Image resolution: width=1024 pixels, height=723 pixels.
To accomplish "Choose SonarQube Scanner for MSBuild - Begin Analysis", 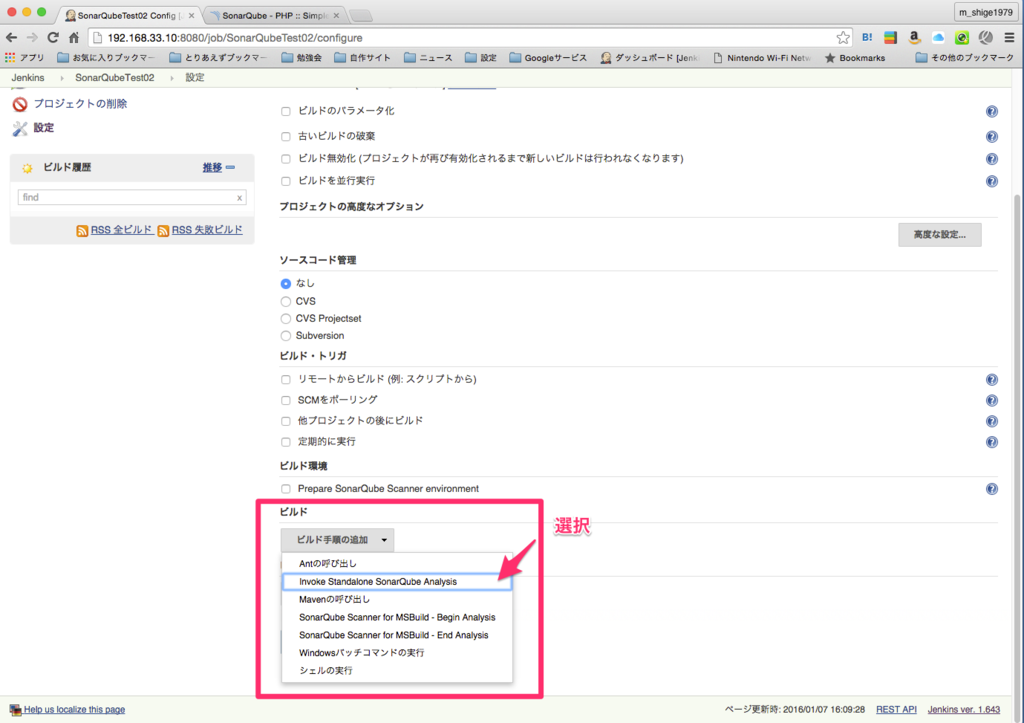I will coord(397,617).
